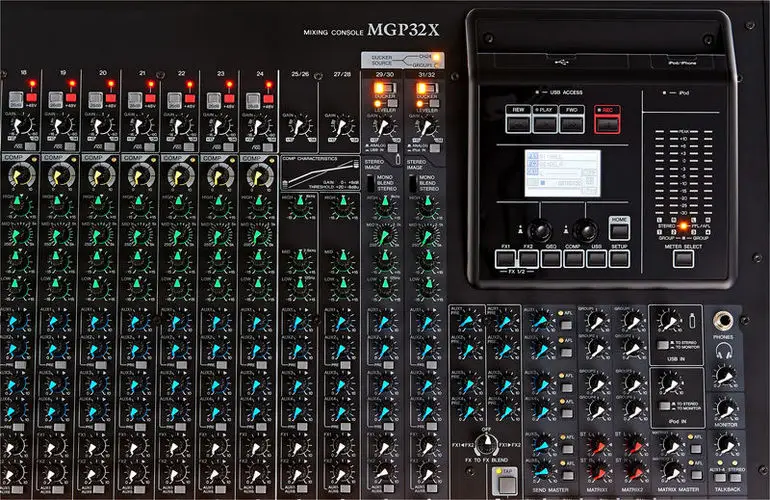
Task: Select the FX1 display button
Action: [505, 258]
